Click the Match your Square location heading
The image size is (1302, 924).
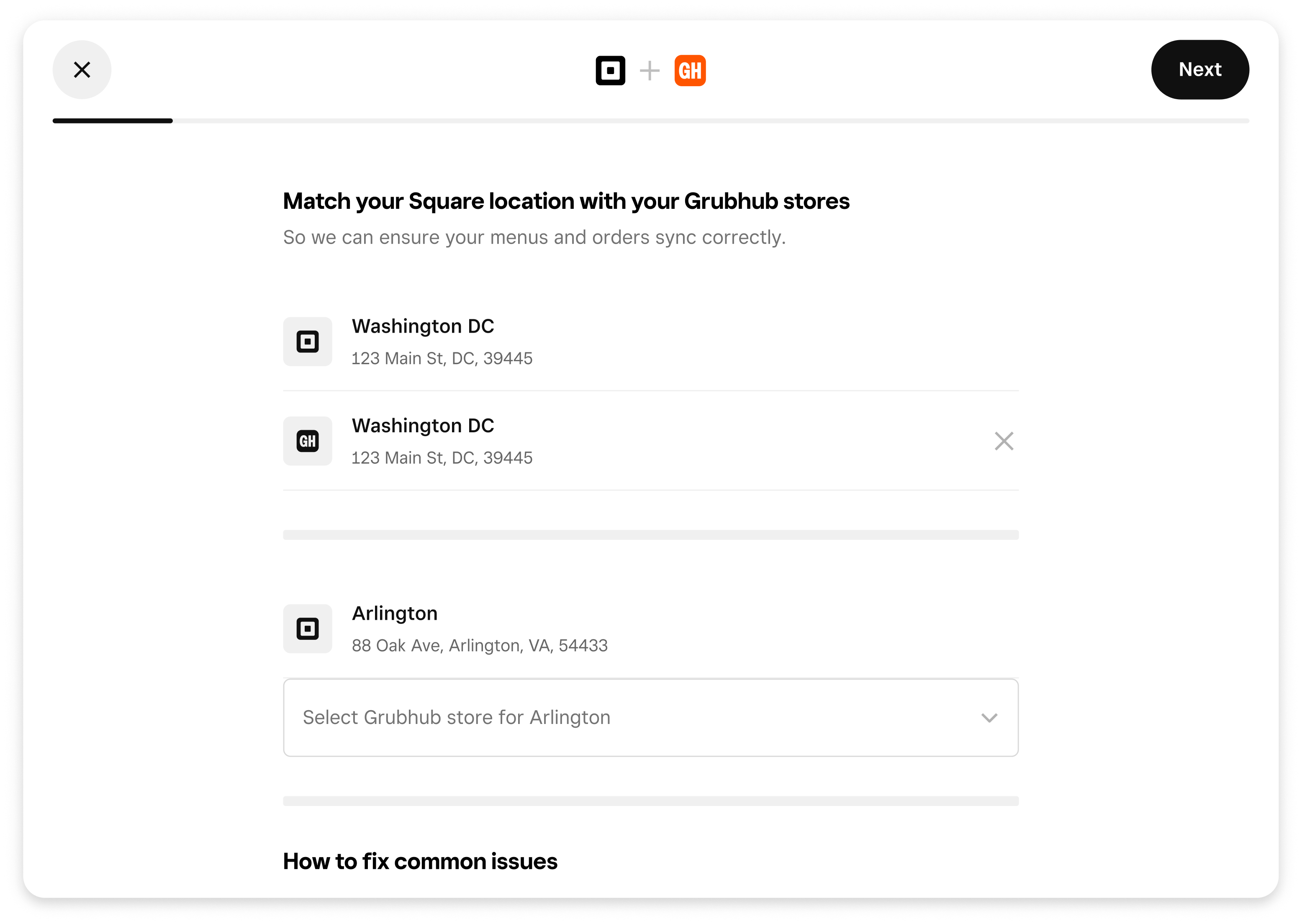[566, 201]
